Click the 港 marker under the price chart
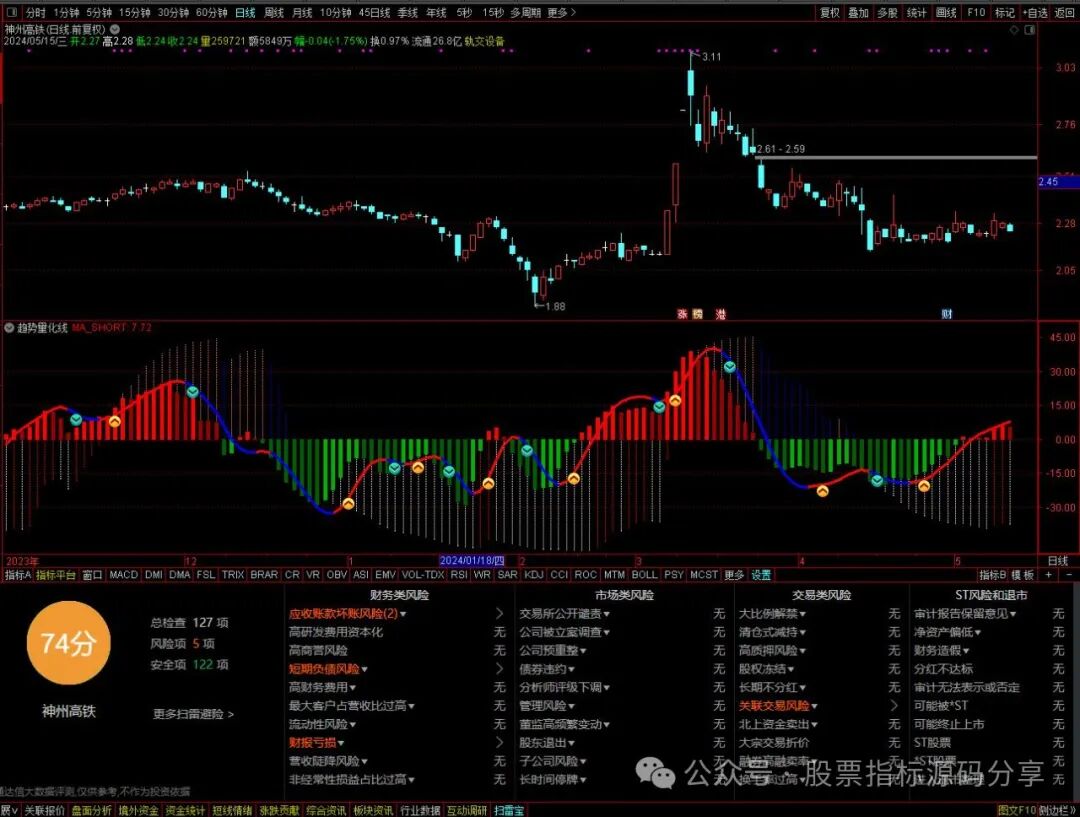The image size is (1080, 817). click(720, 314)
